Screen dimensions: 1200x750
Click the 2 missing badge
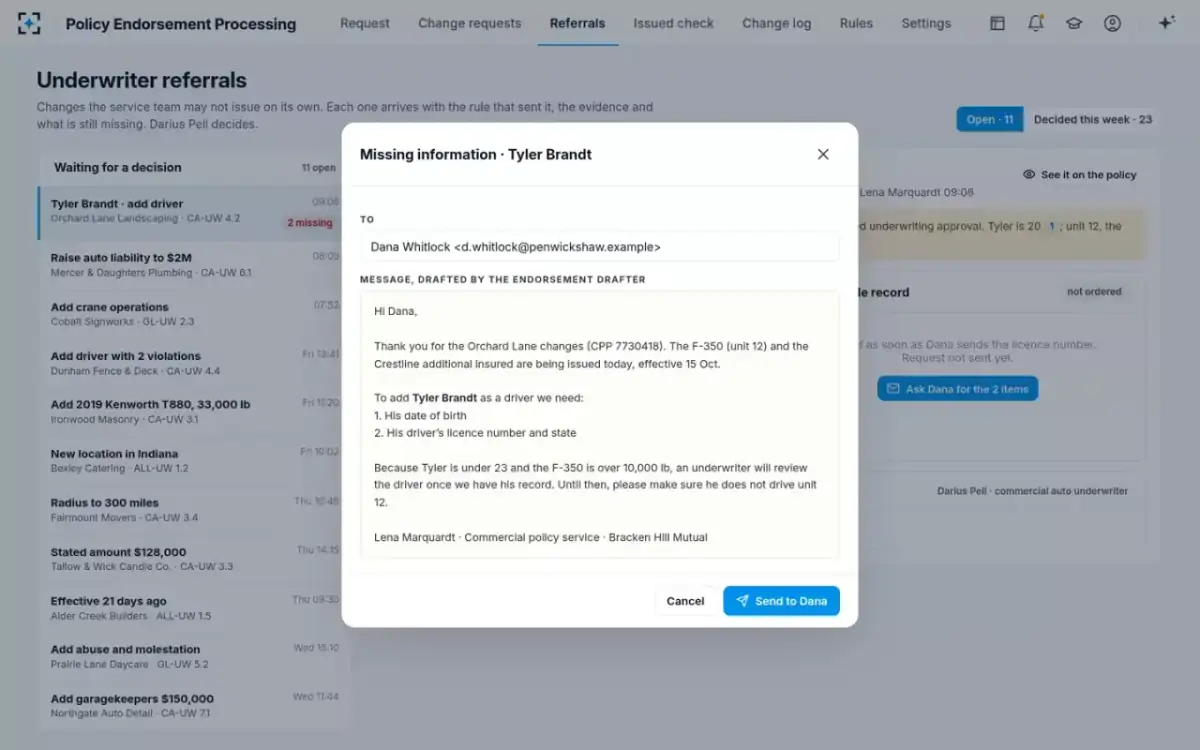click(310, 223)
